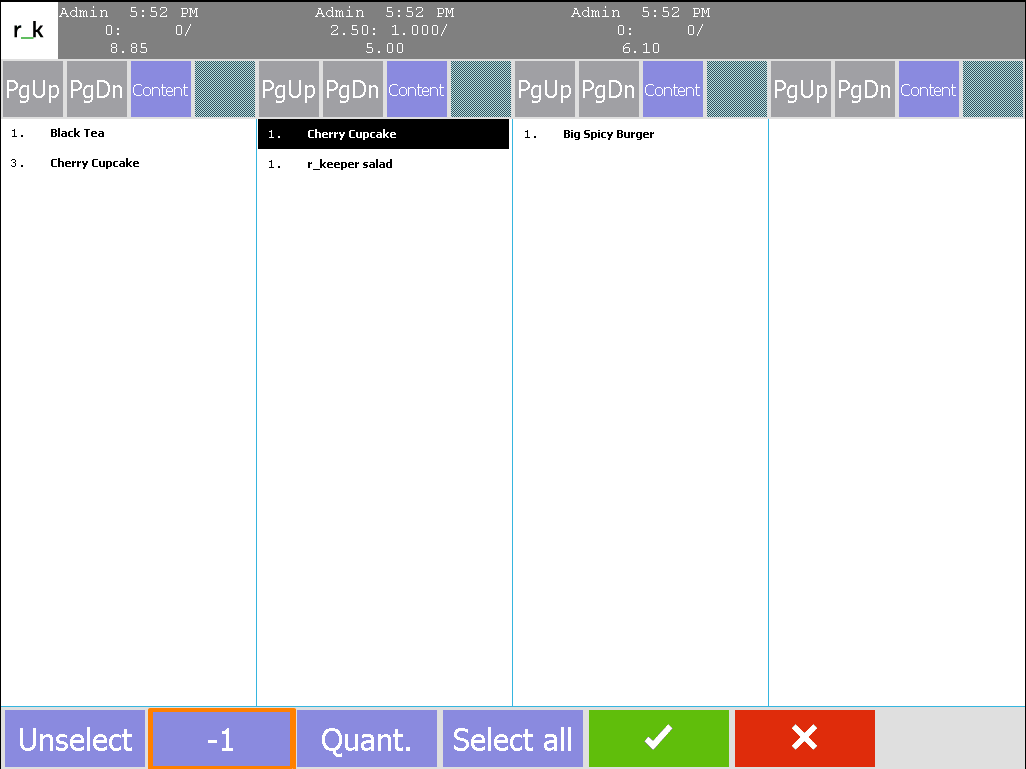Page up in the Black Tea order column
Viewport: 1026px width, 769px height.
tap(33, 89)
